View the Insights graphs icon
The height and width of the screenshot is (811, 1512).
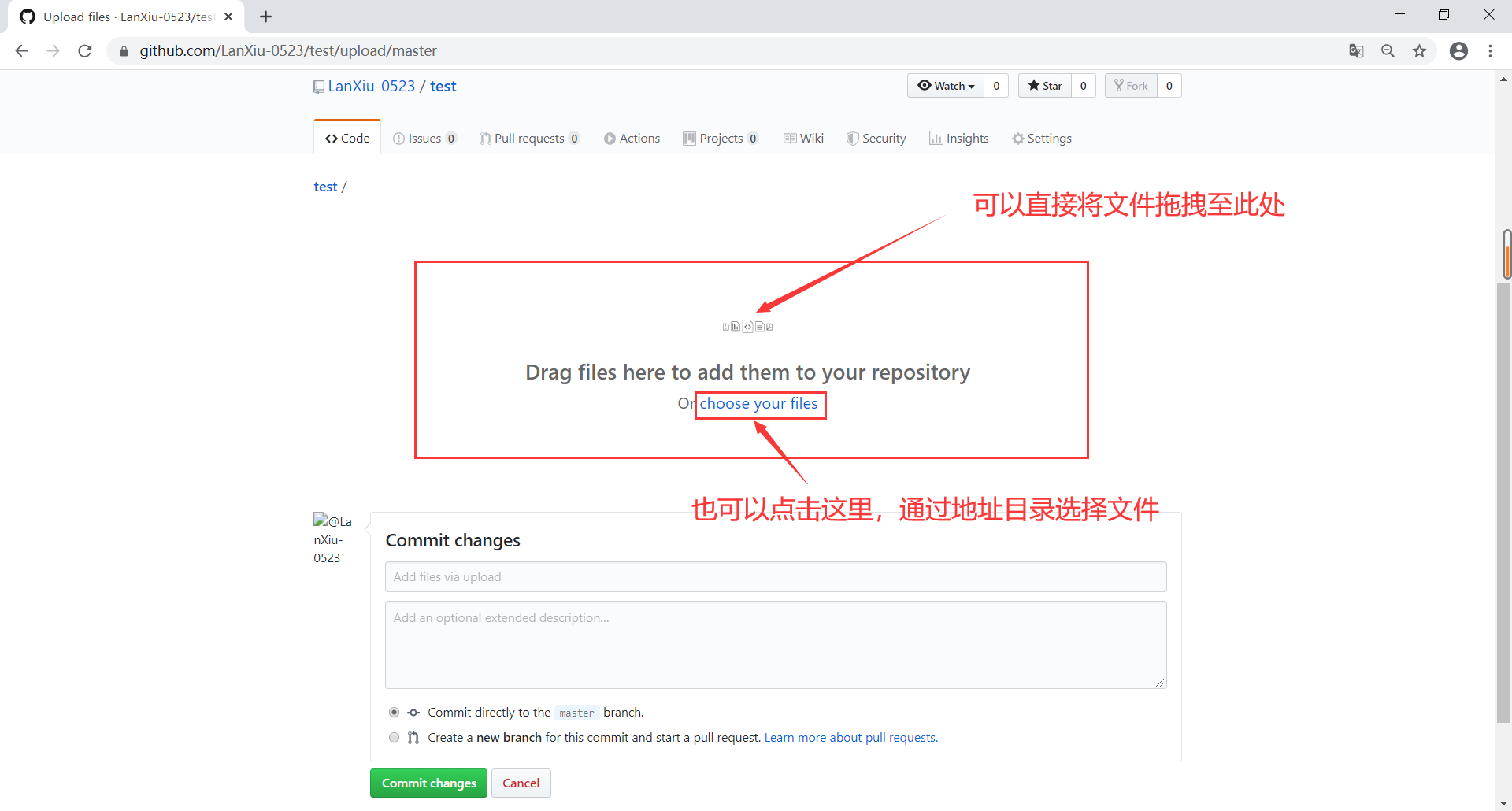pyautogui.click(x=935, y=138)
